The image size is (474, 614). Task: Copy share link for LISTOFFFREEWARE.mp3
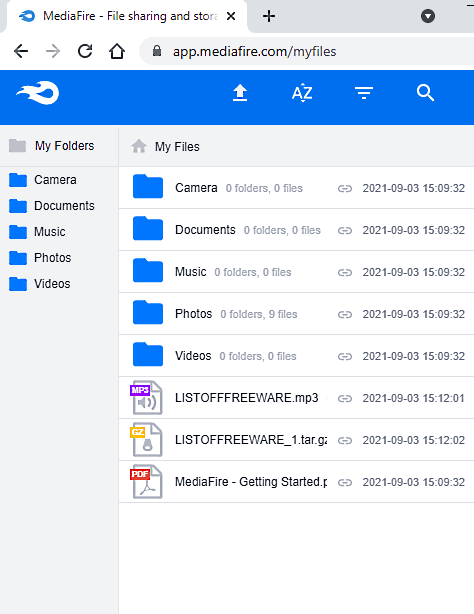coord(345,399)
